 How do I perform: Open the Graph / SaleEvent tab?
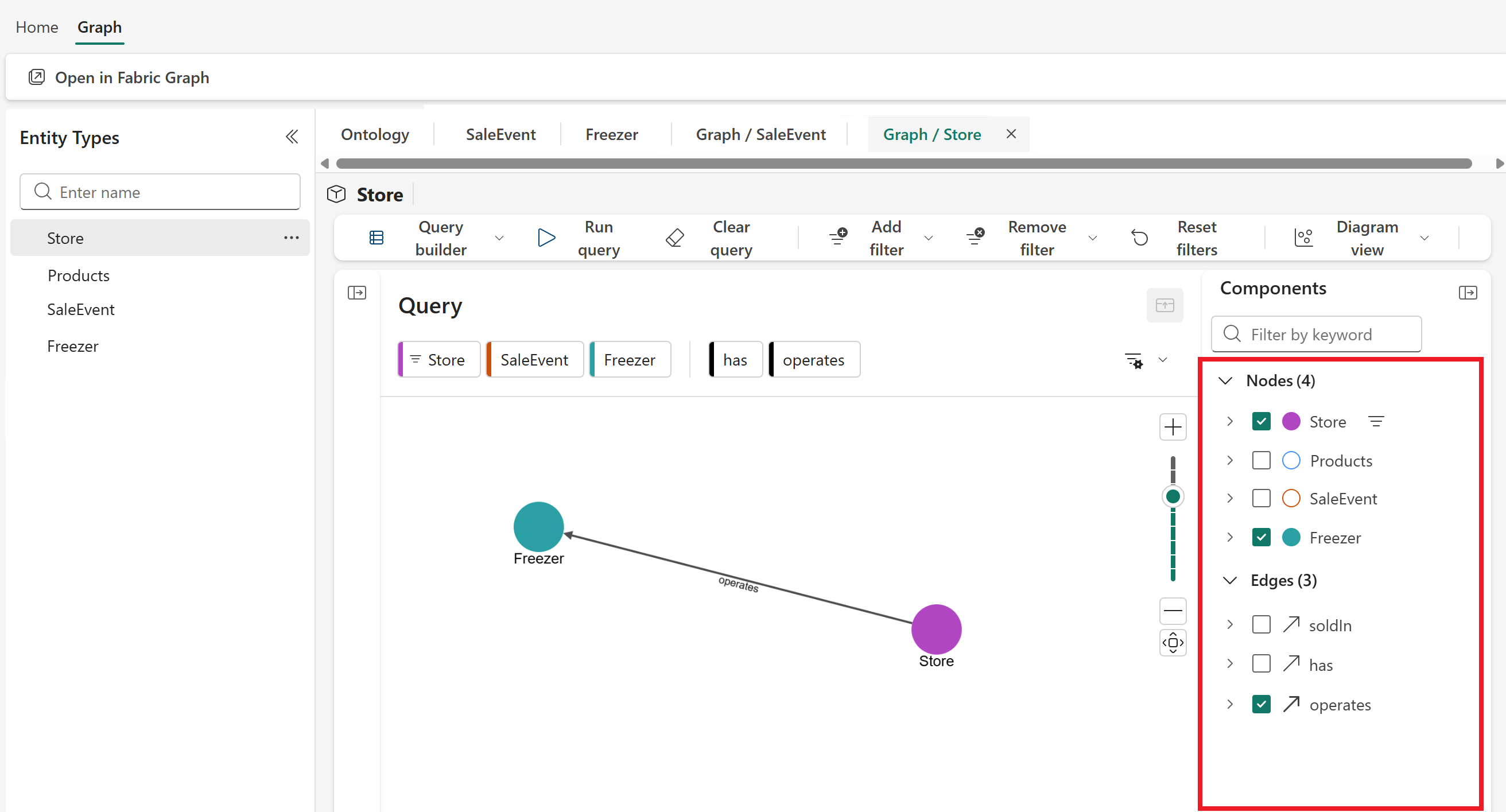pos(760,134)
